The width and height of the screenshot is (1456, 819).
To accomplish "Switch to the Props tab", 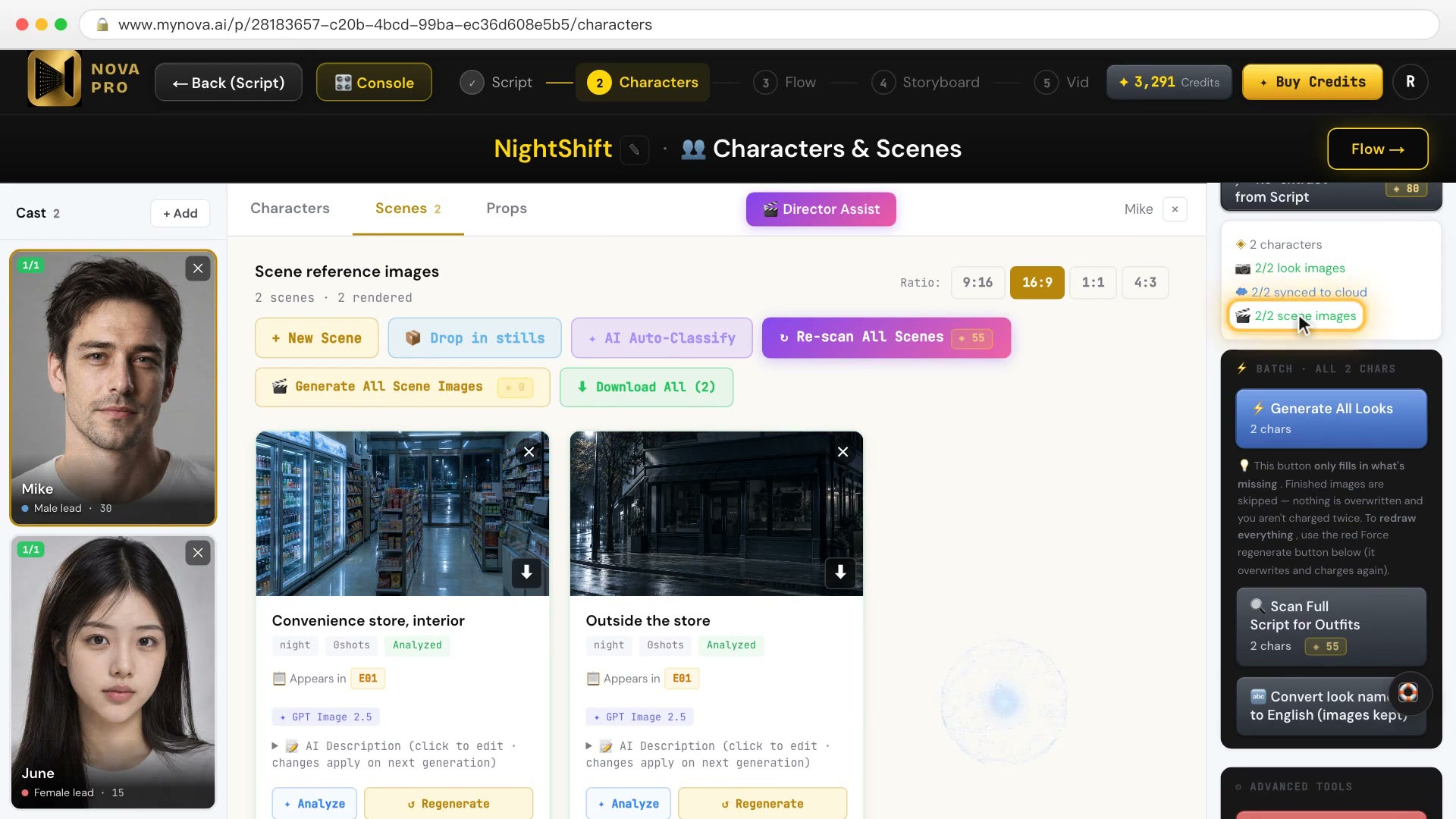I will click(x=507, y=209).
